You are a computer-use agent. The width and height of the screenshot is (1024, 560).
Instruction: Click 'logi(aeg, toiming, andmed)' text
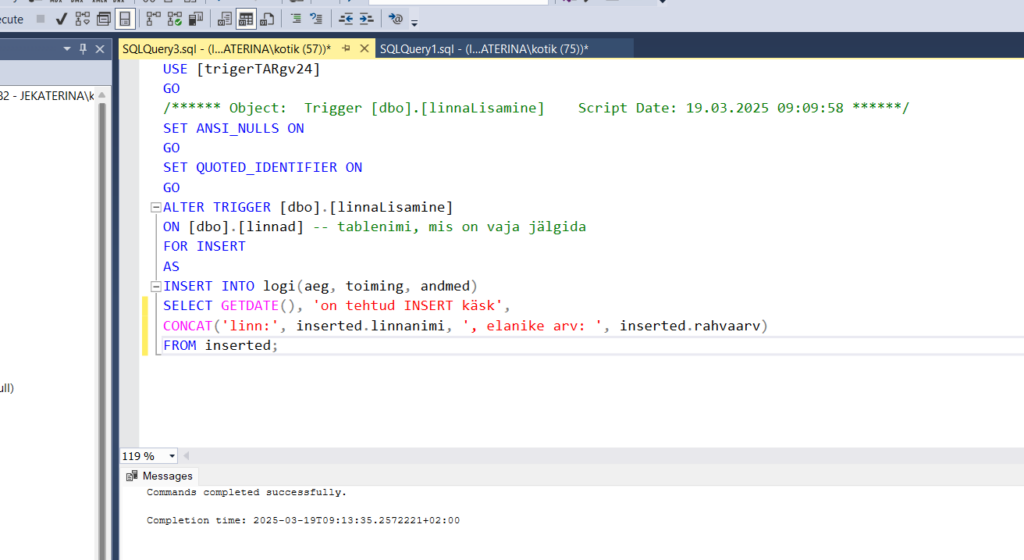[370, 287]
